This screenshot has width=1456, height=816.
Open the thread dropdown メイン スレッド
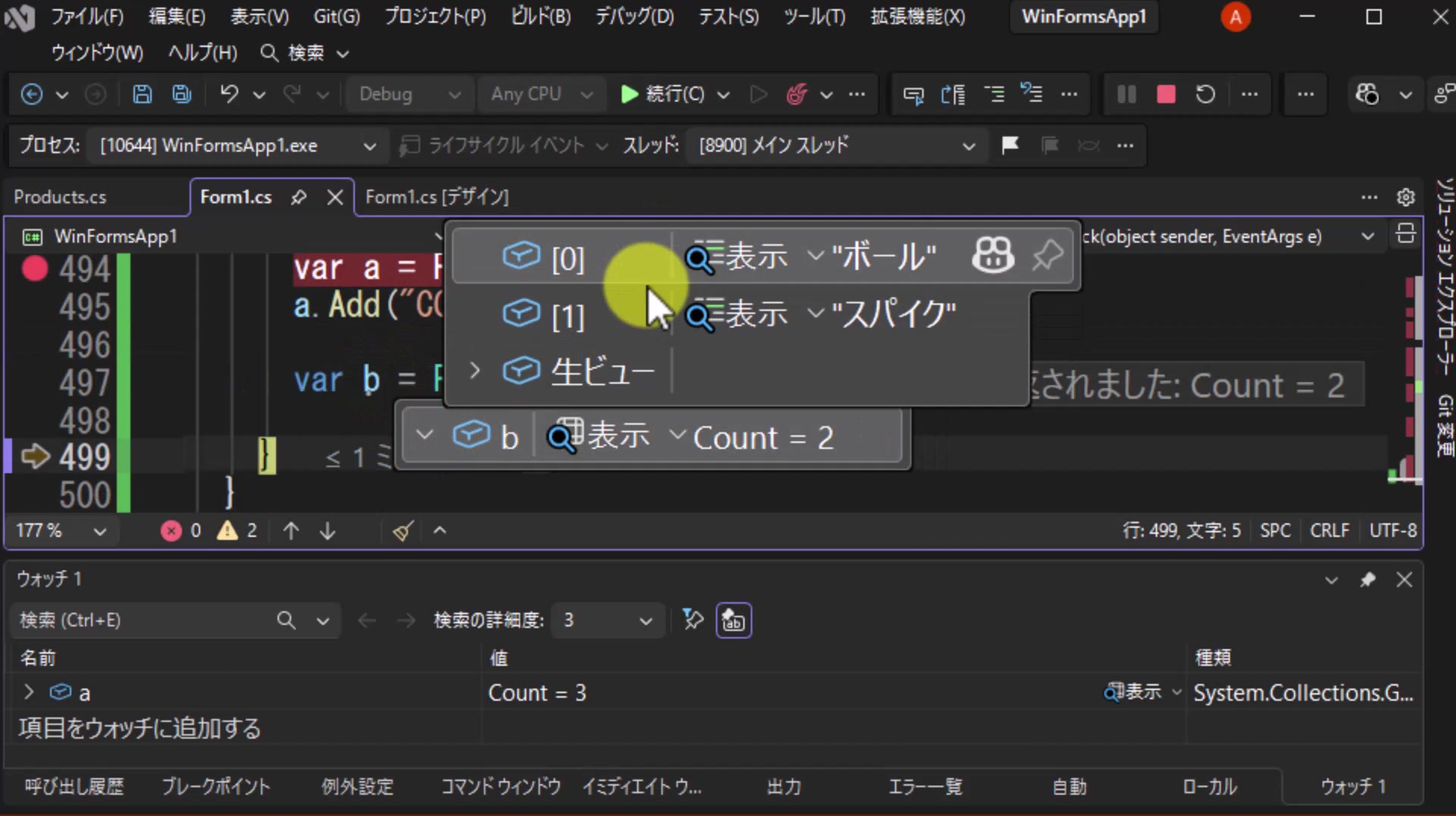pos(836,145)
